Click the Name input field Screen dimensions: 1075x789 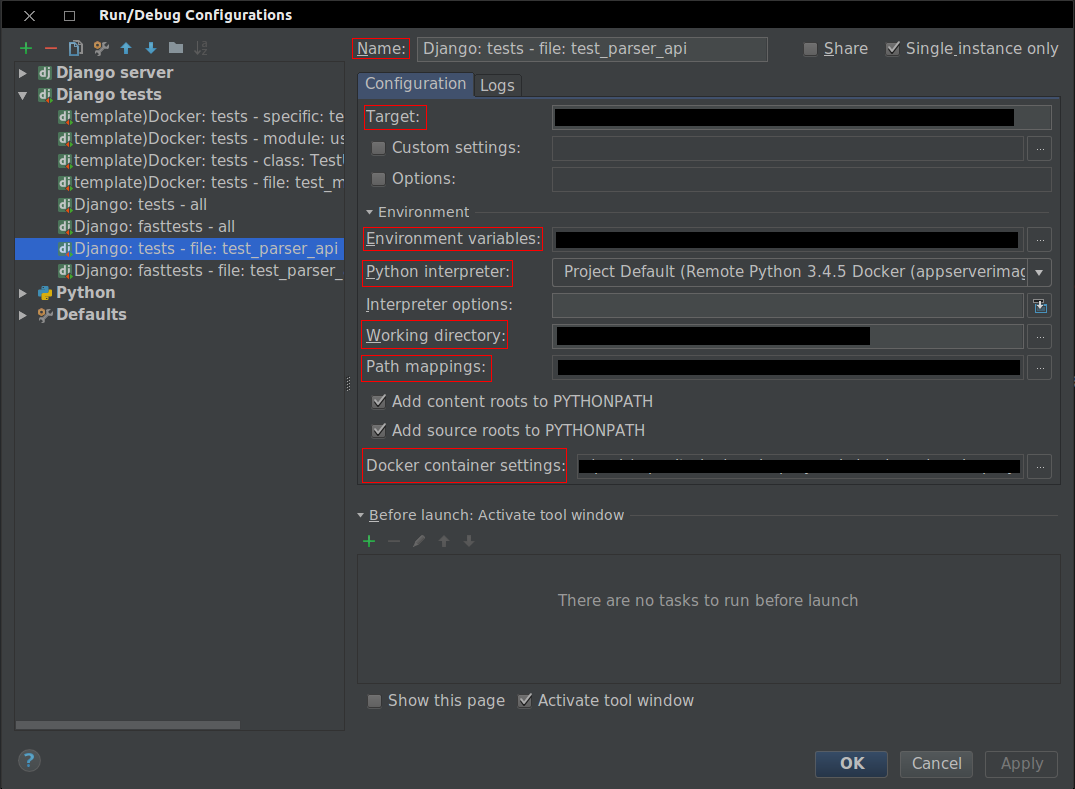coord(592,49)
